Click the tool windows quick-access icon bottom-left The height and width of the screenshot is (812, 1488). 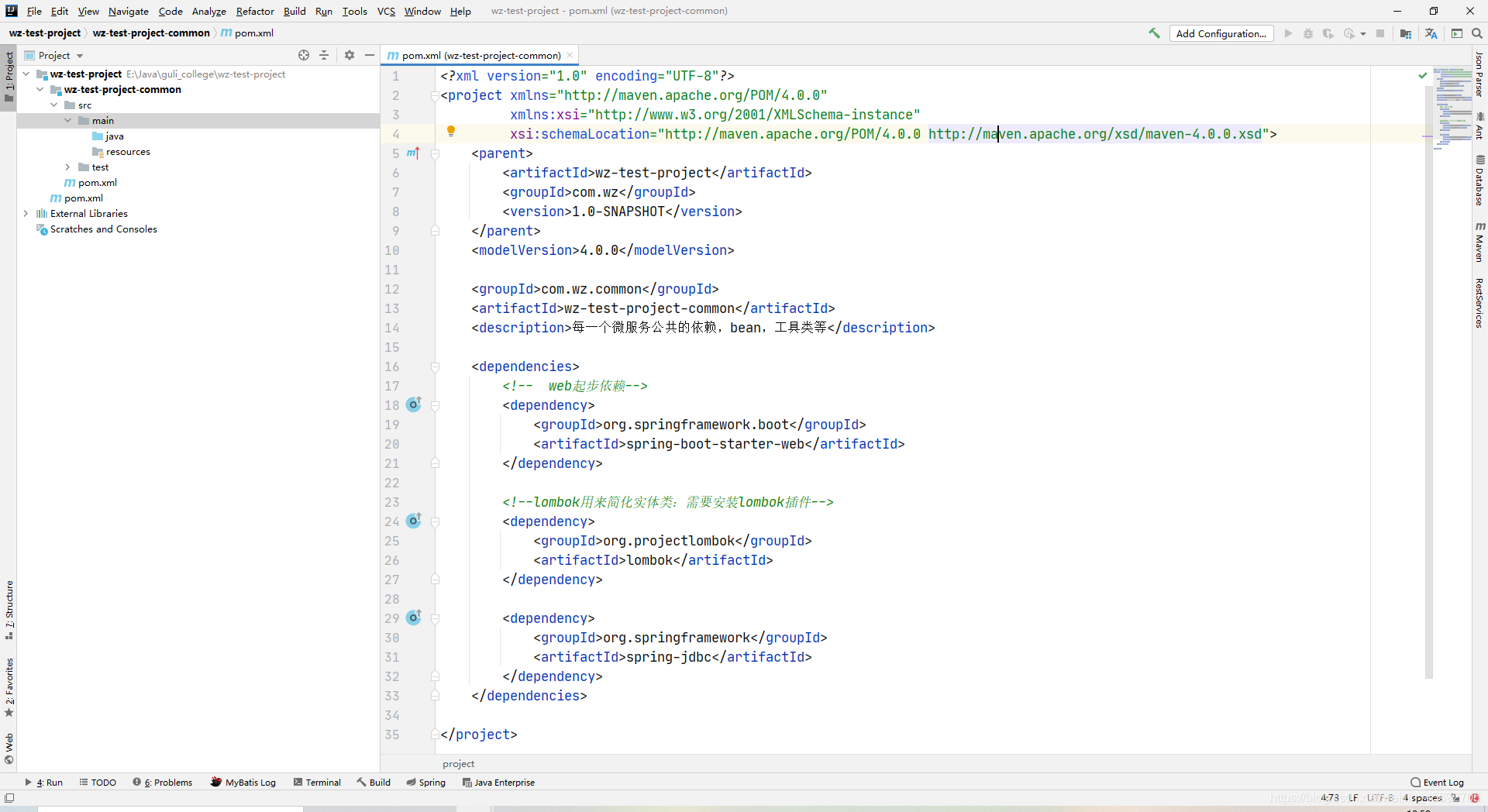(9, 798)
